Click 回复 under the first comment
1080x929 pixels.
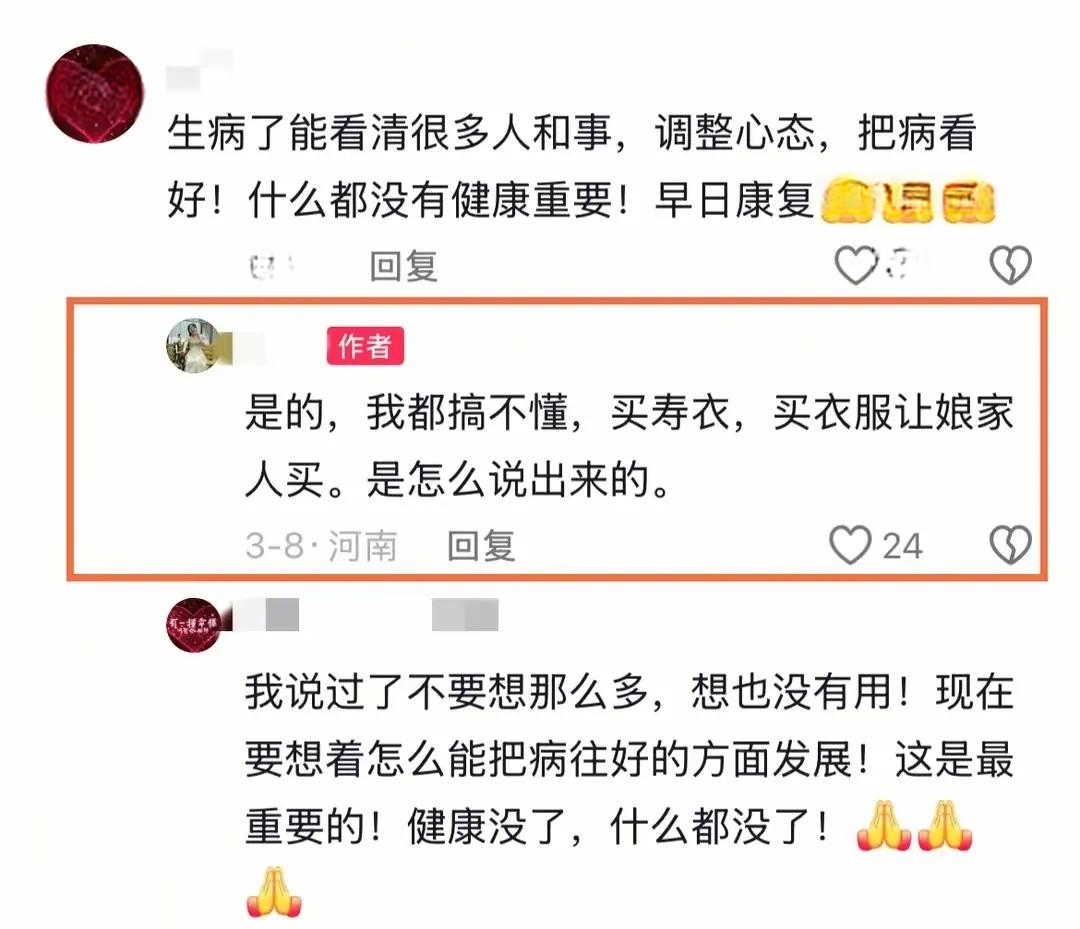(404, 266)
